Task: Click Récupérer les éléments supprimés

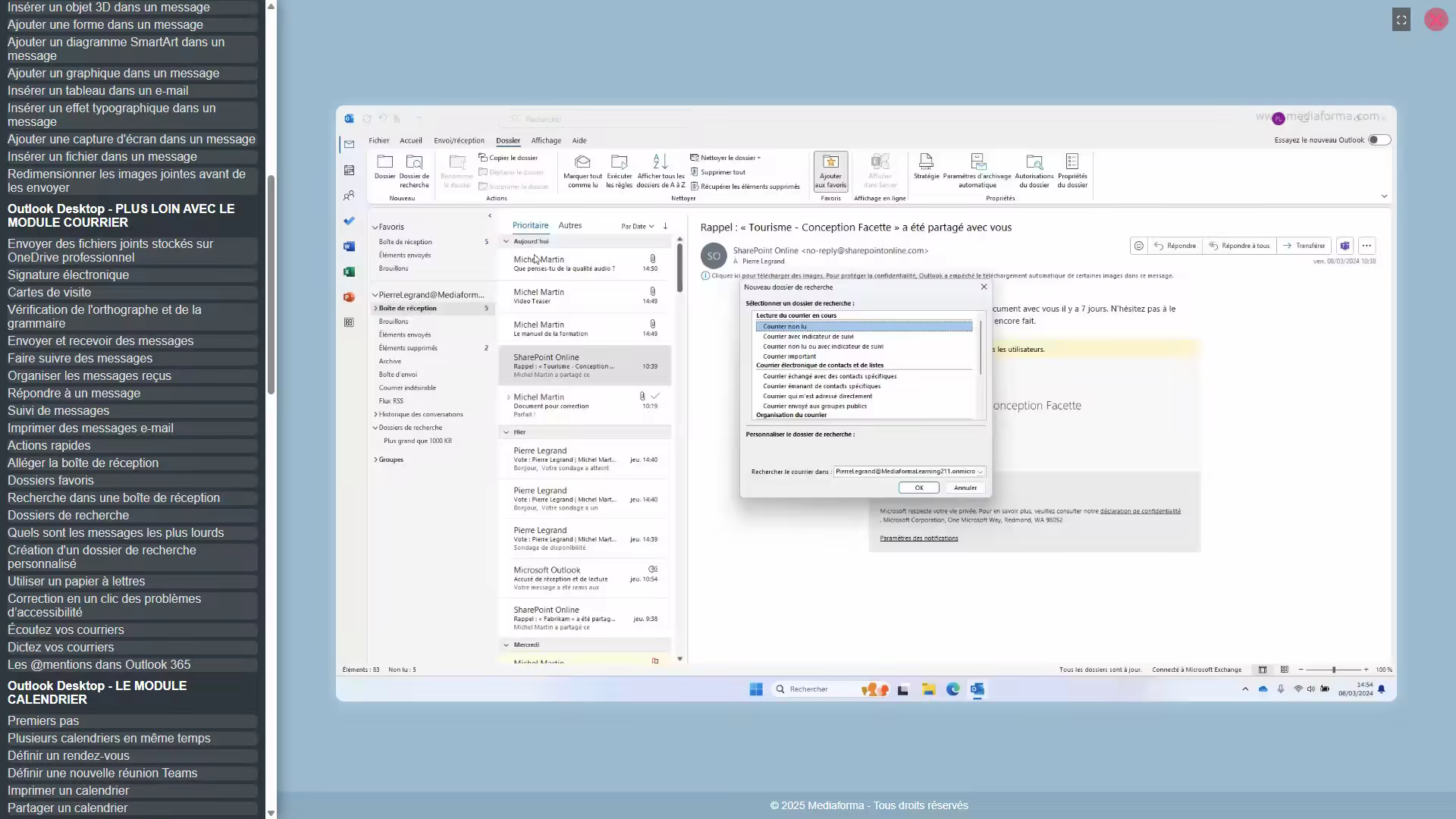Action: (x=745, y=187)
